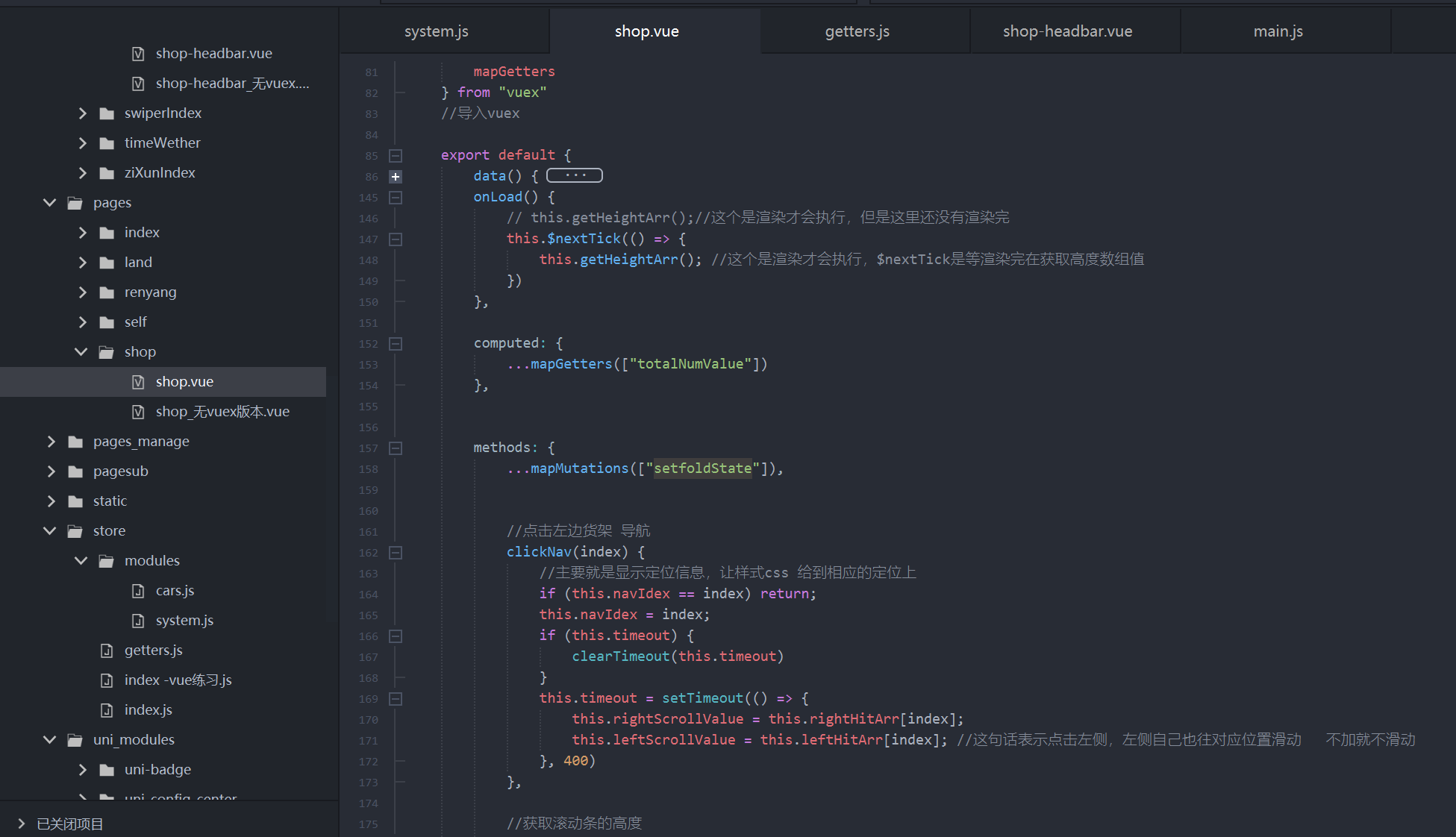The height and width of the screenshot is (837, 1456).
Task: Click the swiperIndex folder icon
Action: [107, 113]
